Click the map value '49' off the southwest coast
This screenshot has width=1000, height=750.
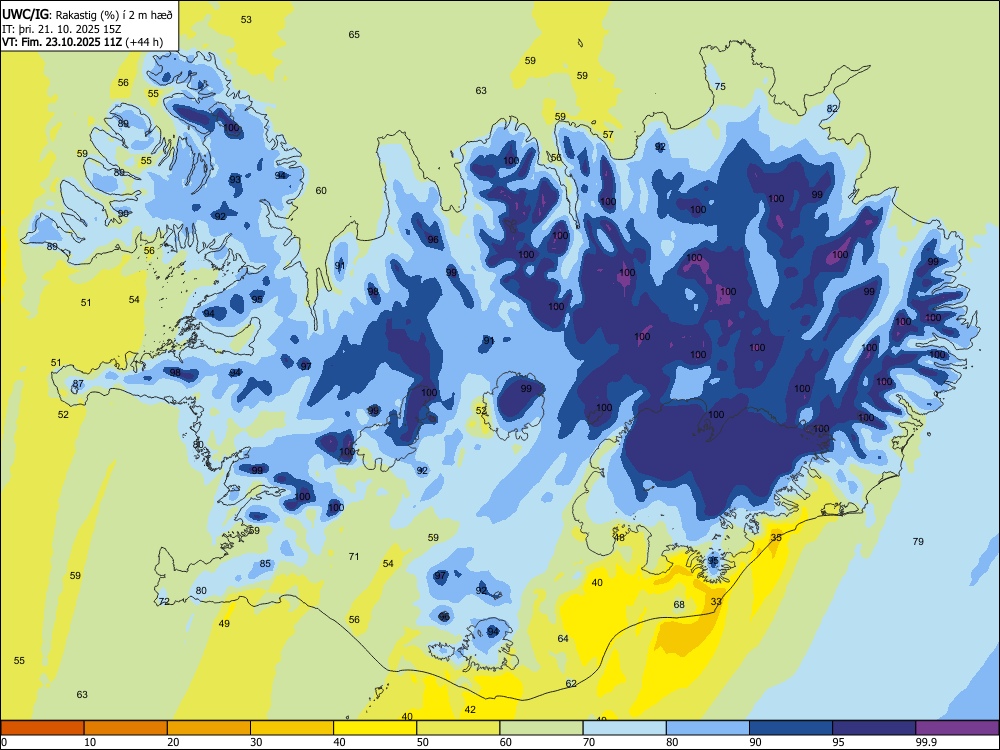224,623
